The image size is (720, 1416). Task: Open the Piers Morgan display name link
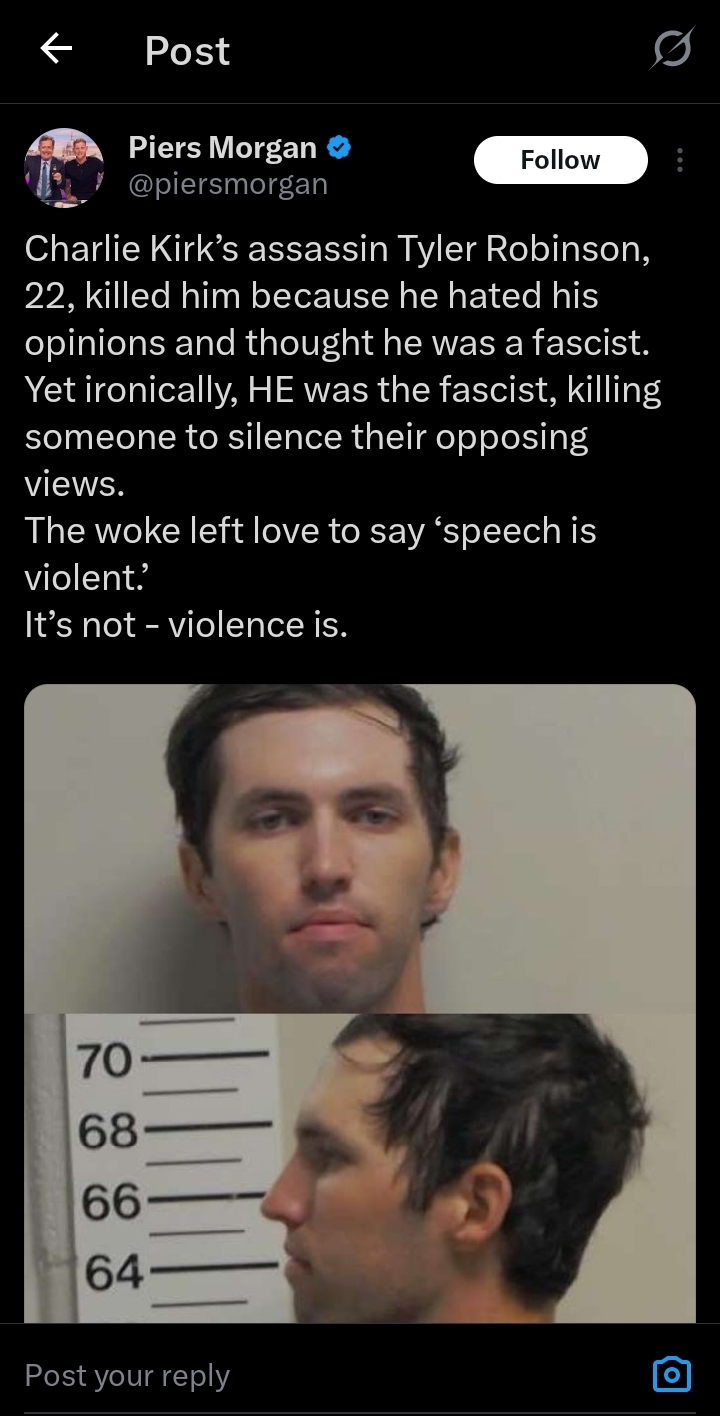click(x=222, y=148)
